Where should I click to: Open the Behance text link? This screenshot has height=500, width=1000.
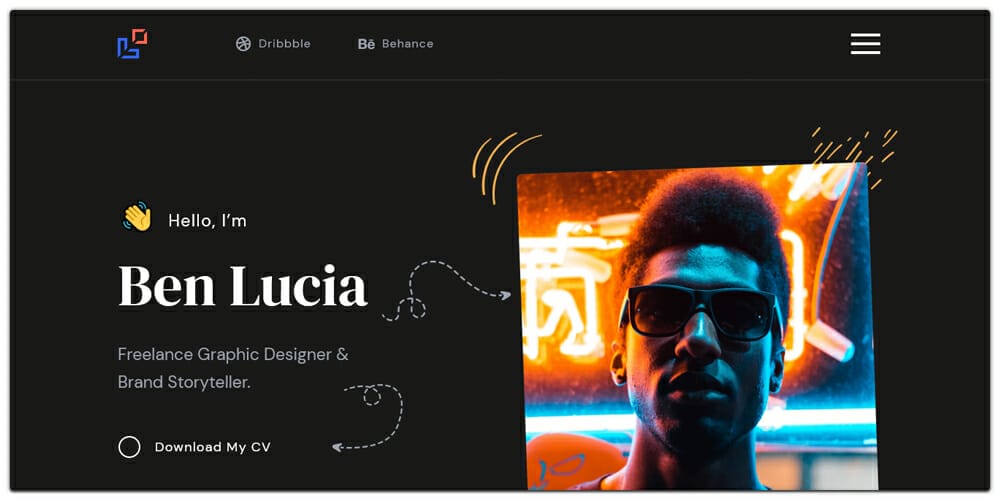408,44
